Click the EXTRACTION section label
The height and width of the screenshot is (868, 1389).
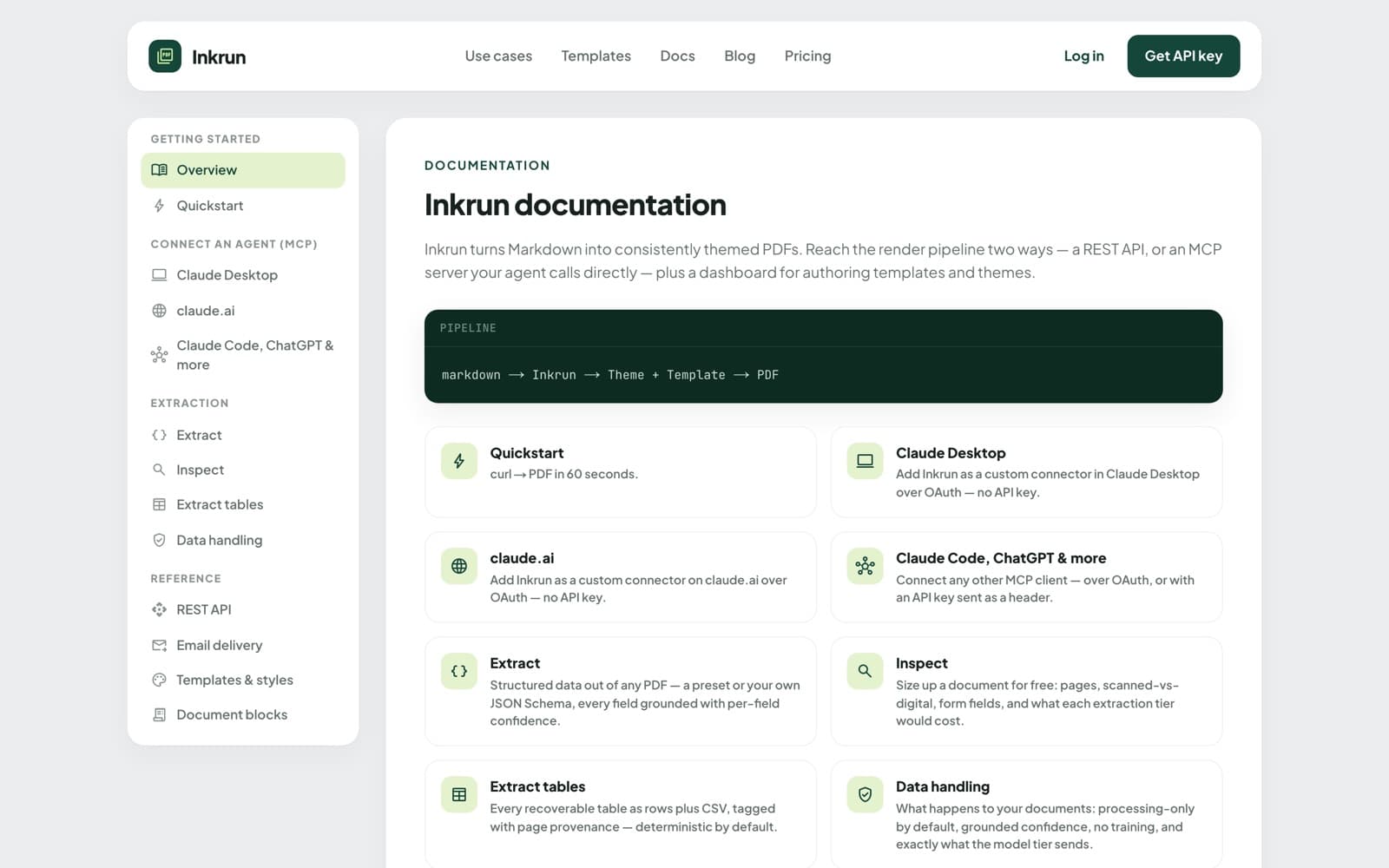189,403
